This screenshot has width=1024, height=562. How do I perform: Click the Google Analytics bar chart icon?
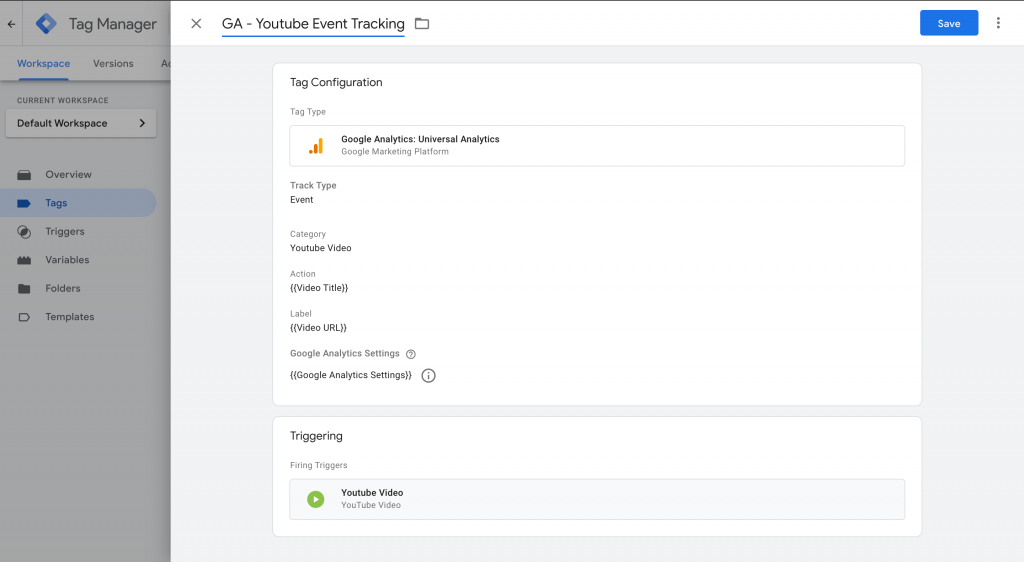click(x=316, y=146)
